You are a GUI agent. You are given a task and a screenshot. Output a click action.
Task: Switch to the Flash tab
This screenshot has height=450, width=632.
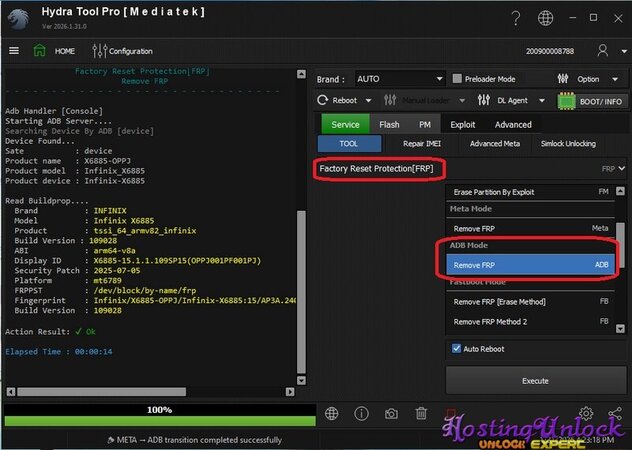[x=389, y=125]
